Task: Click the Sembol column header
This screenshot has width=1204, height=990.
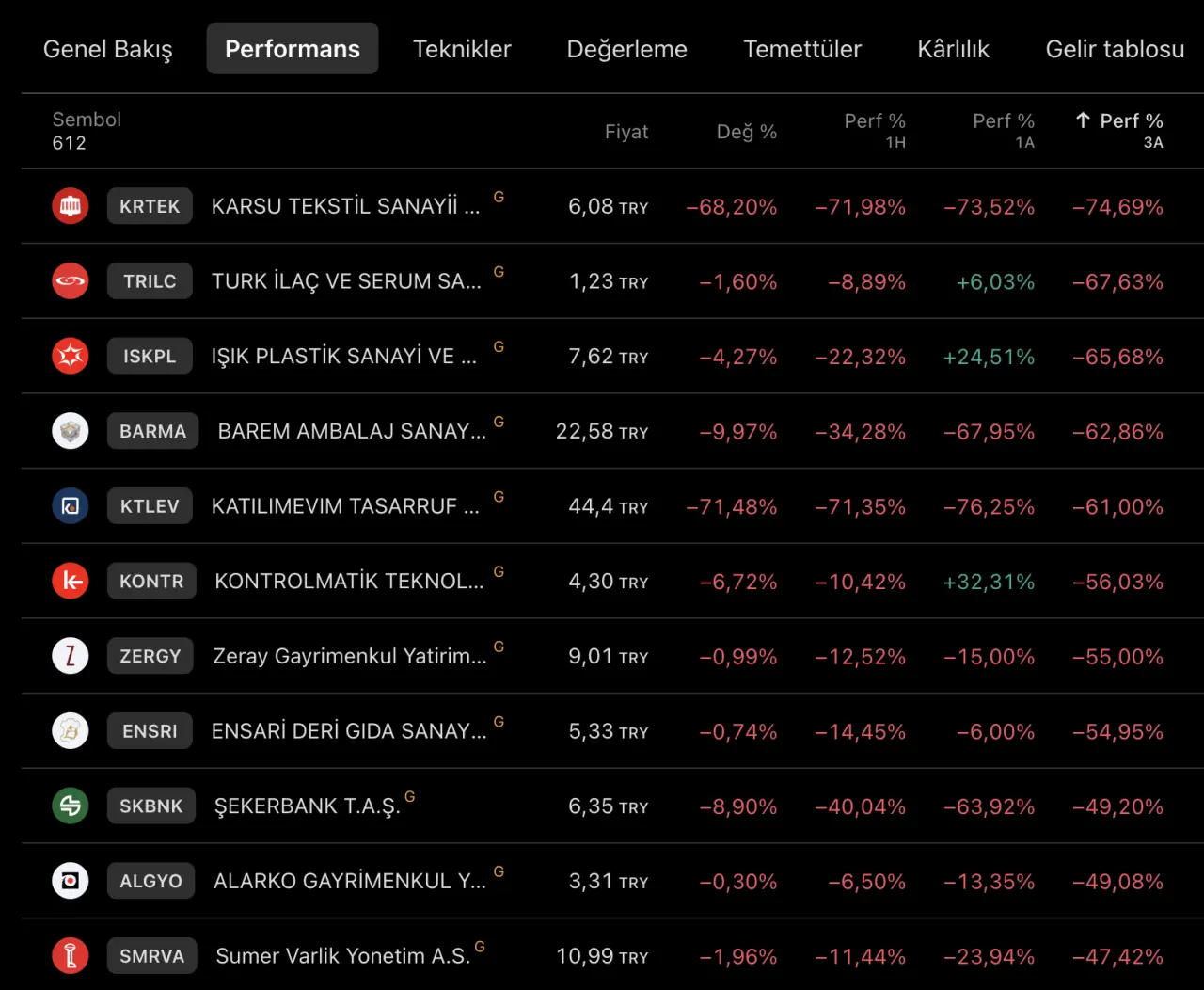Action: 87,120
